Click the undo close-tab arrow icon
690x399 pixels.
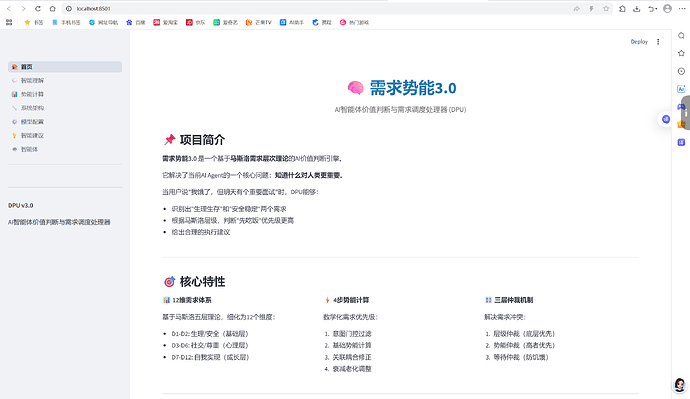click(x=651, y=9)
